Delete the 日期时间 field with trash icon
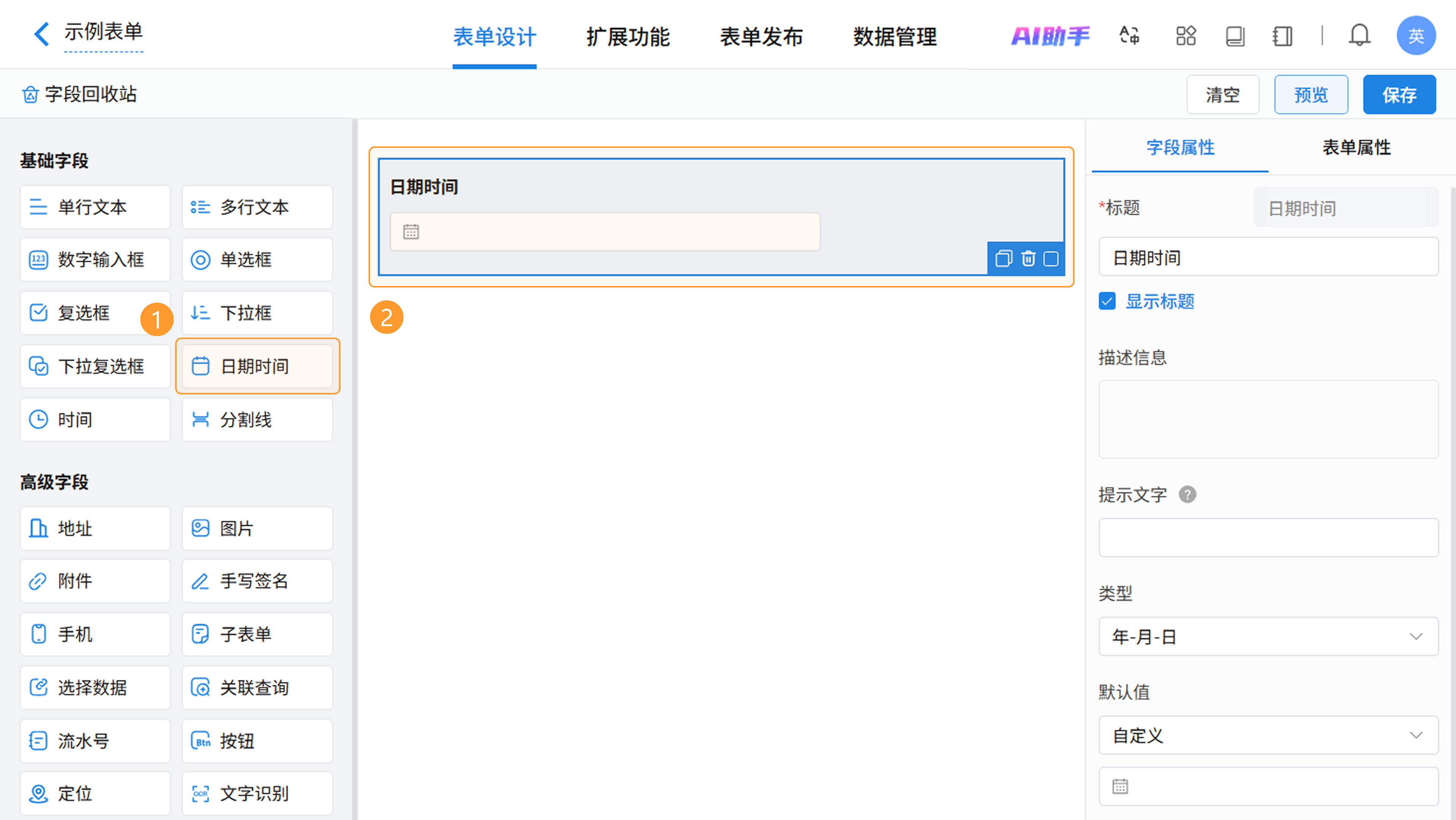Viewport: 1456px width, 820px height. (1028, 259)
